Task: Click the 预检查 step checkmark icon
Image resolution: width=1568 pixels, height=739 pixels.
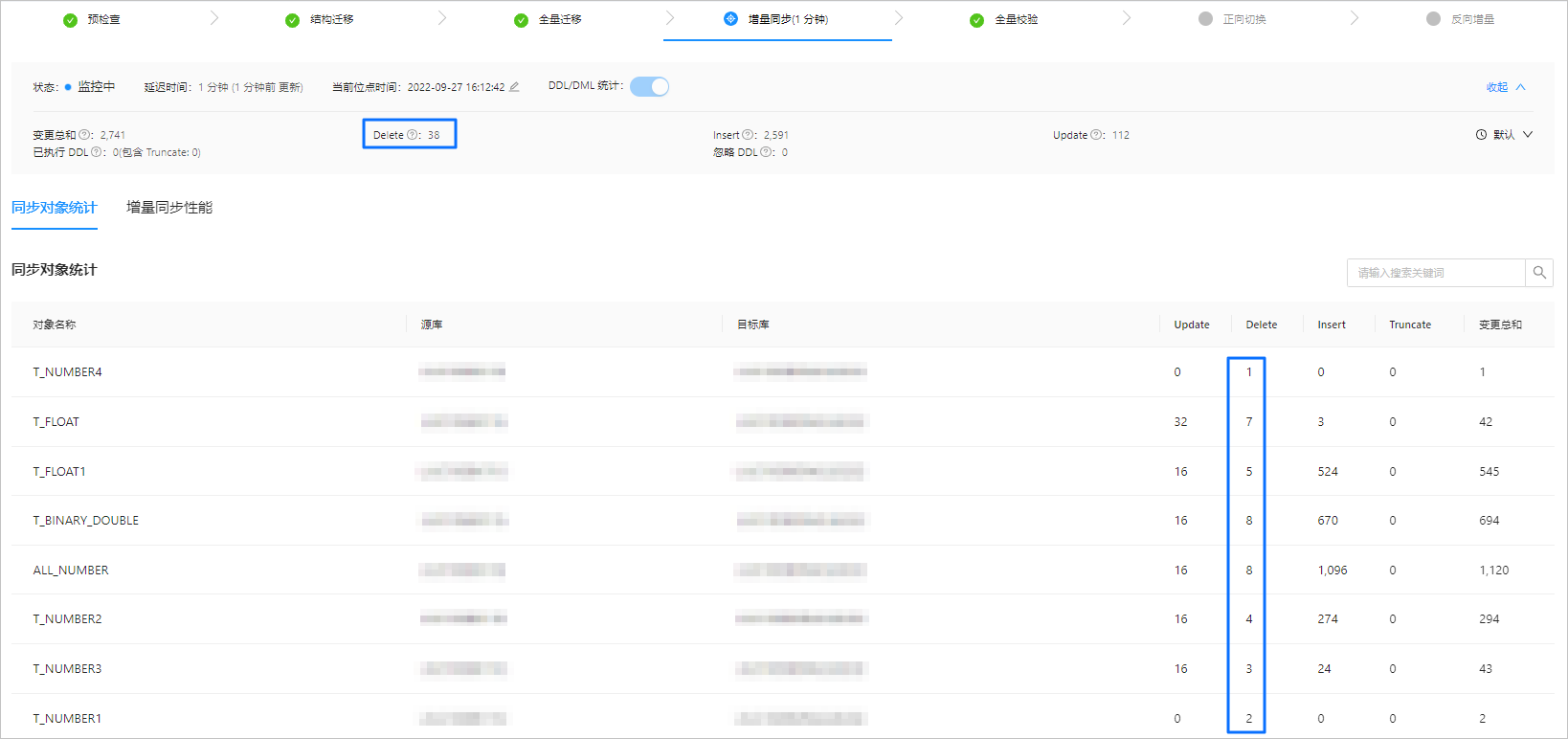Action: click(70, 20)
